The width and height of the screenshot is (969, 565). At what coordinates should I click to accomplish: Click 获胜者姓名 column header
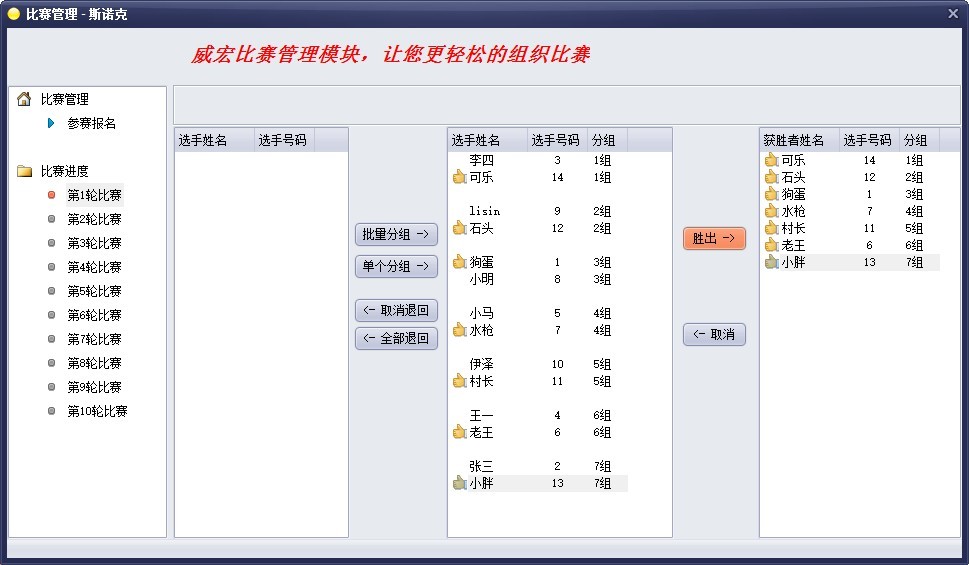799,140
